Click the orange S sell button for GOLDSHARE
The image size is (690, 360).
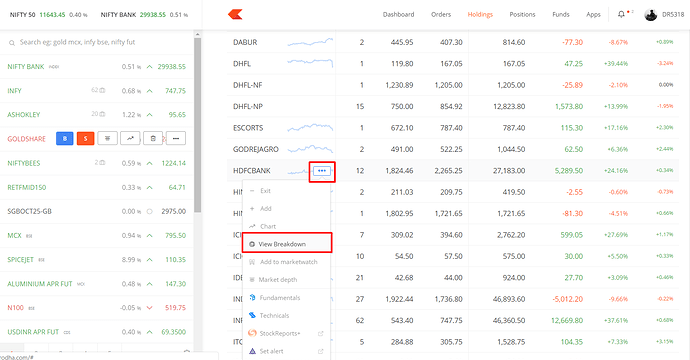[x=85, y=138]
